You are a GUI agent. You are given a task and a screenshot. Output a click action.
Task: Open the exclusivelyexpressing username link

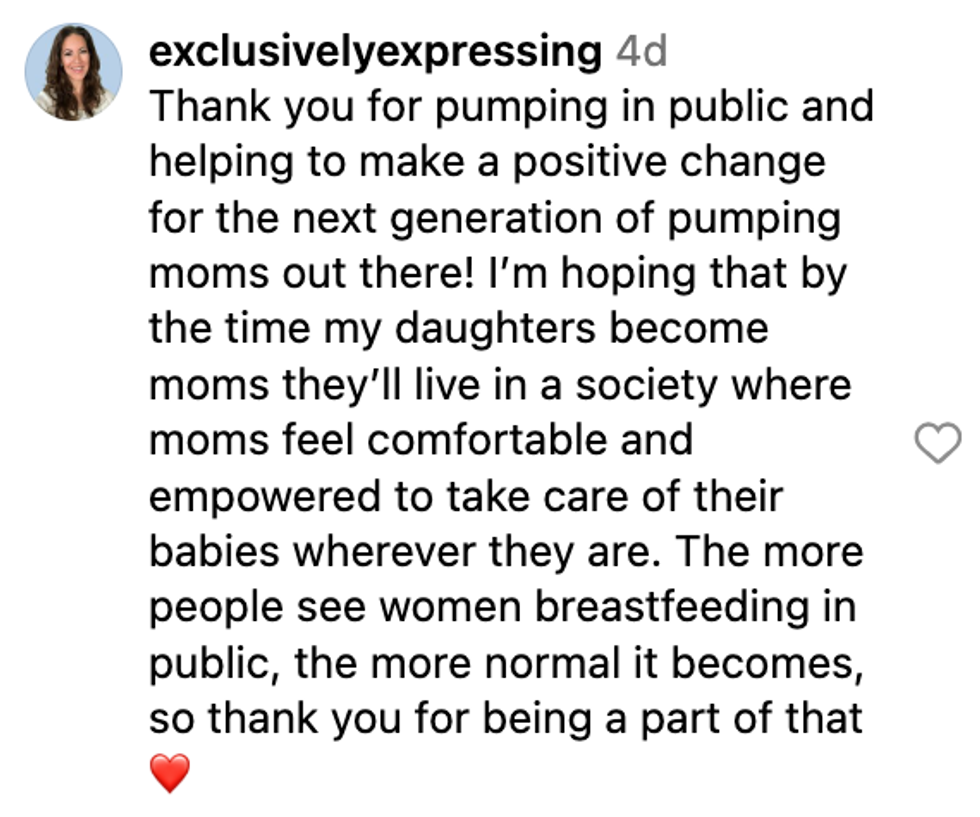[375, 53]
